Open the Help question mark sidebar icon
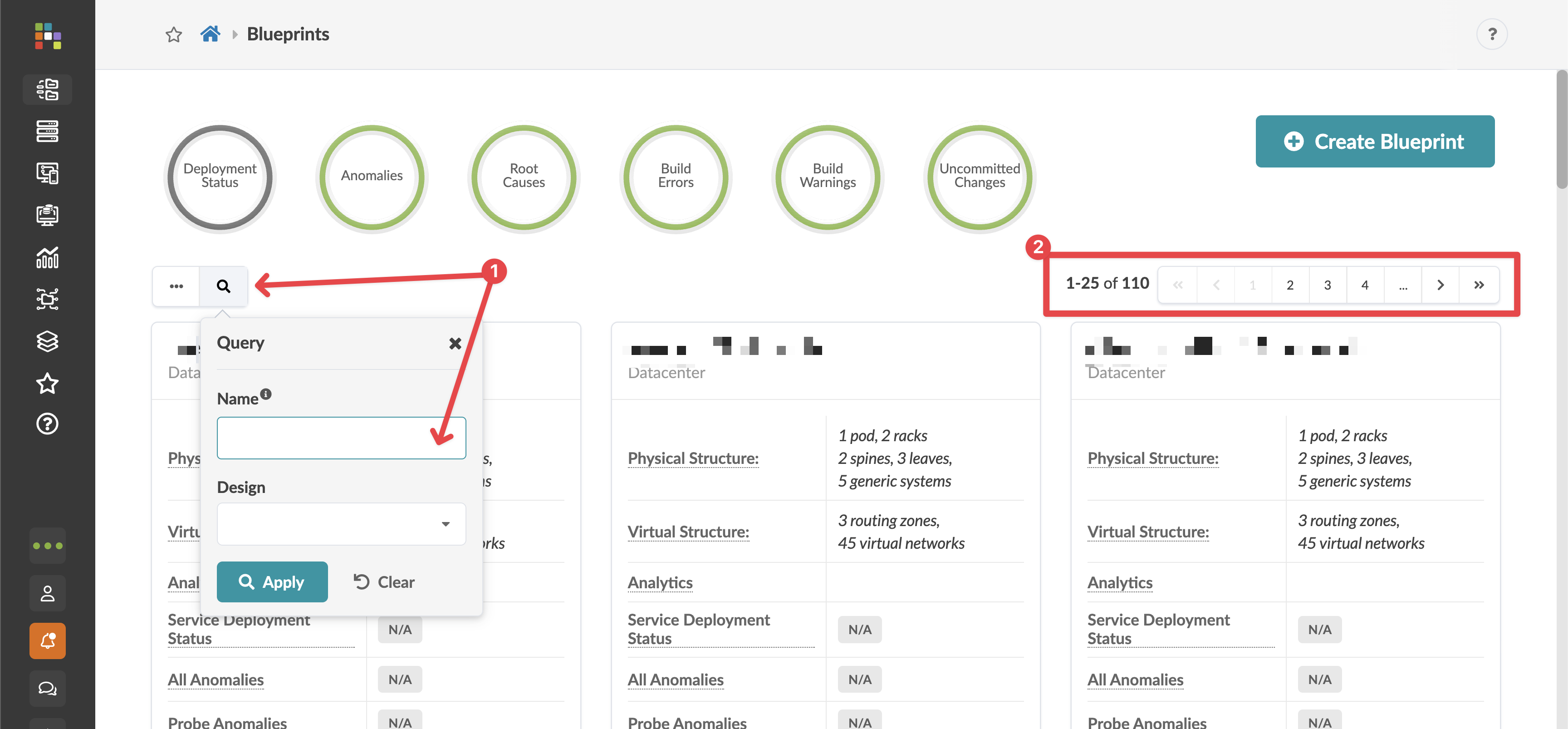 [48, 424]
